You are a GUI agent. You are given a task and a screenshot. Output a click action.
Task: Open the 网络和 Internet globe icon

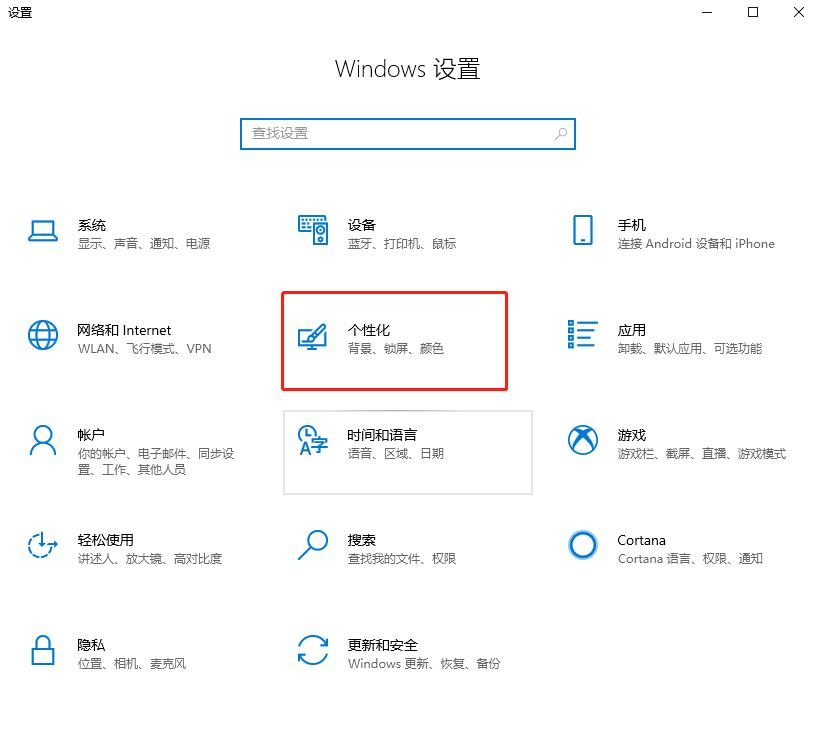[x=43, y=335]
